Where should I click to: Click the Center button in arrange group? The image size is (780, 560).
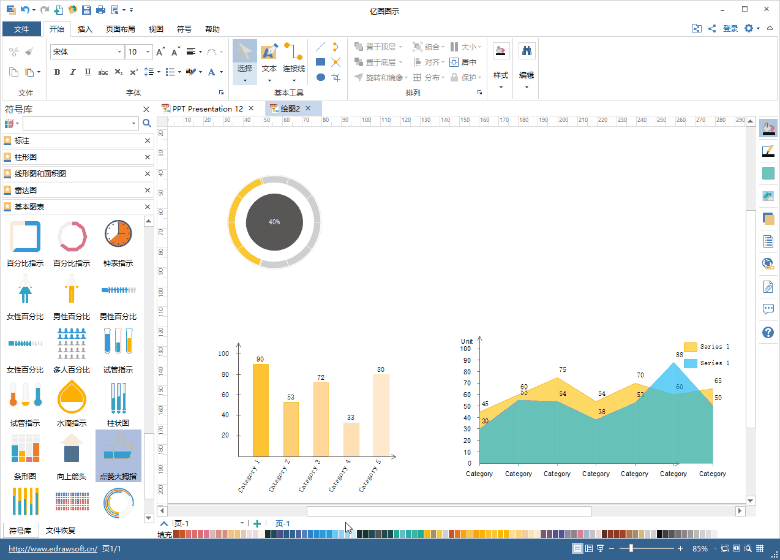click(463, 62)
